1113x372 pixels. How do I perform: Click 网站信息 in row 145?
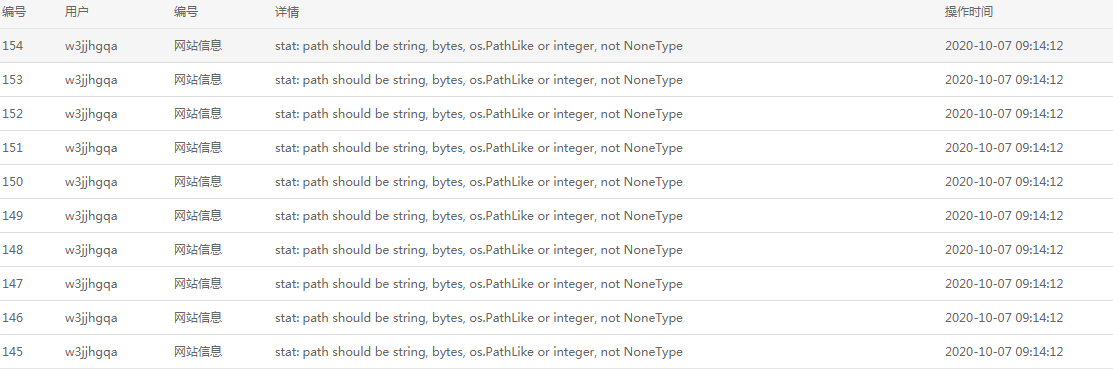[198, 352]
